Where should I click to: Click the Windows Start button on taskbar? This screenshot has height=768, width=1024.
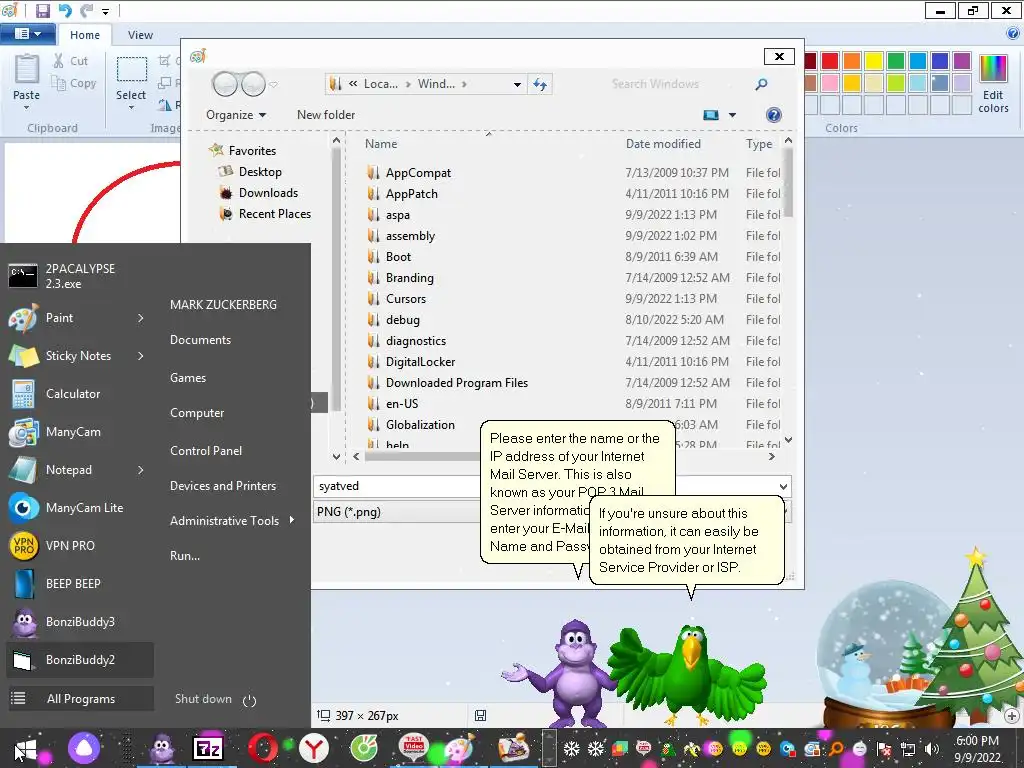coord(25,749)
